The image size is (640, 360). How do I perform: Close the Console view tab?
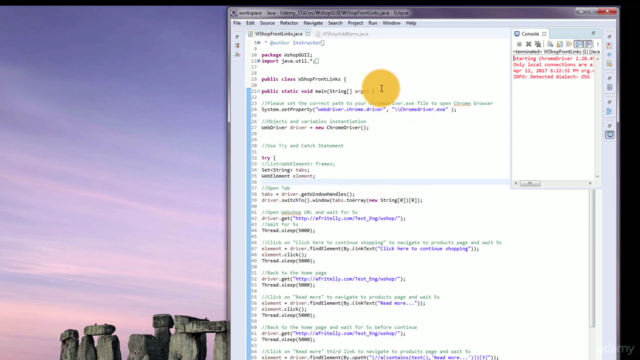click(544, 34)
